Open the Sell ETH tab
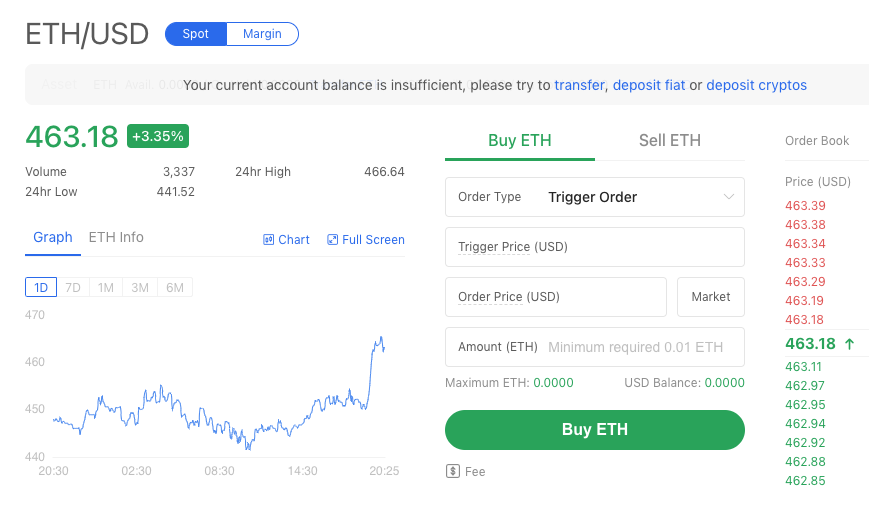Viewport: 869px width, 514px height. point(670,141)
